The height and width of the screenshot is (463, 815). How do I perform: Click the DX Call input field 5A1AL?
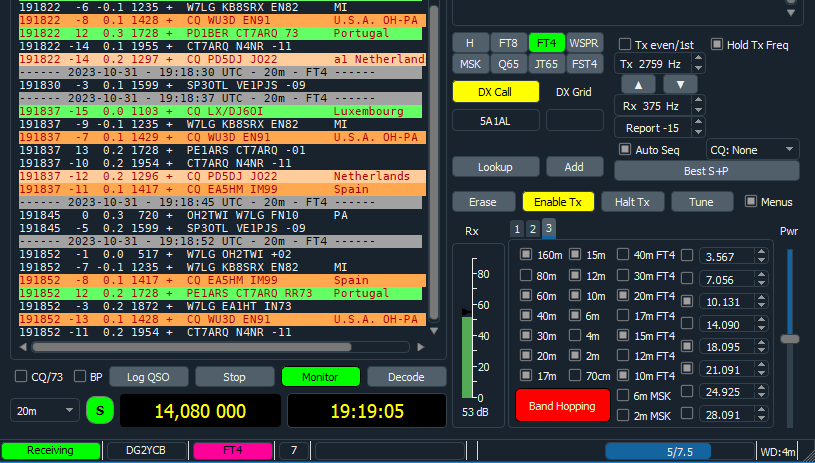click(494, 120)
